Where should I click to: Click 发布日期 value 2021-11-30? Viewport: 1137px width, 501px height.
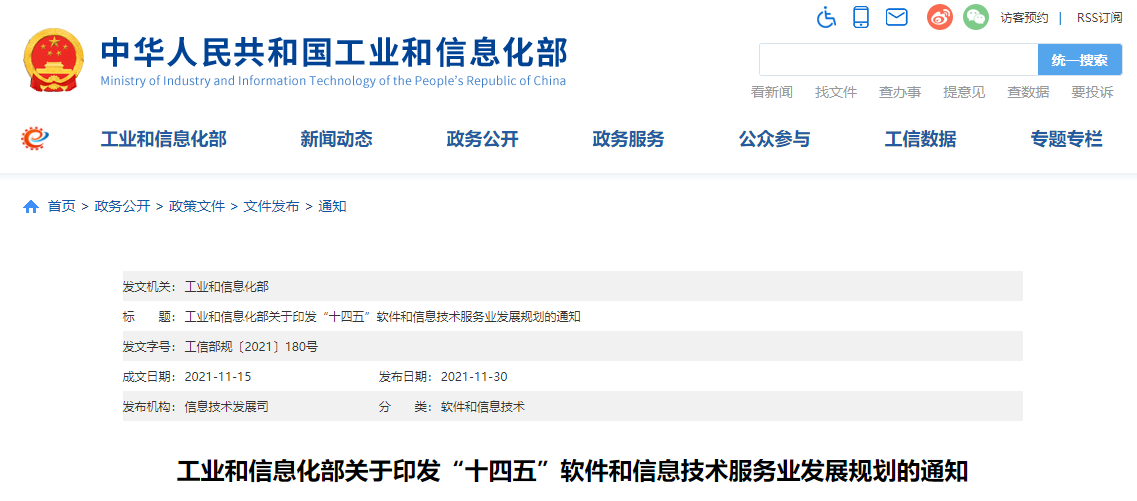click(474, 377)
